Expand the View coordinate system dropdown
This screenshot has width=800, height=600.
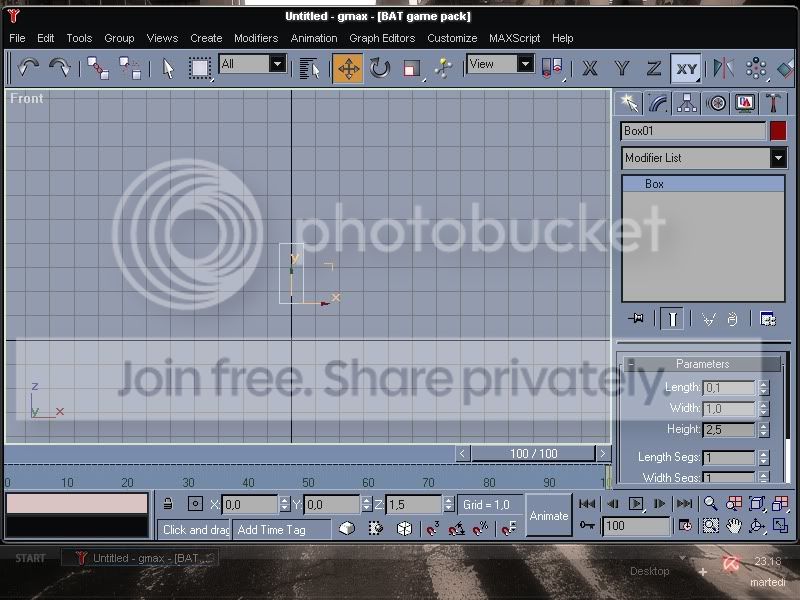pyautogui.click(x=500, y=64)
